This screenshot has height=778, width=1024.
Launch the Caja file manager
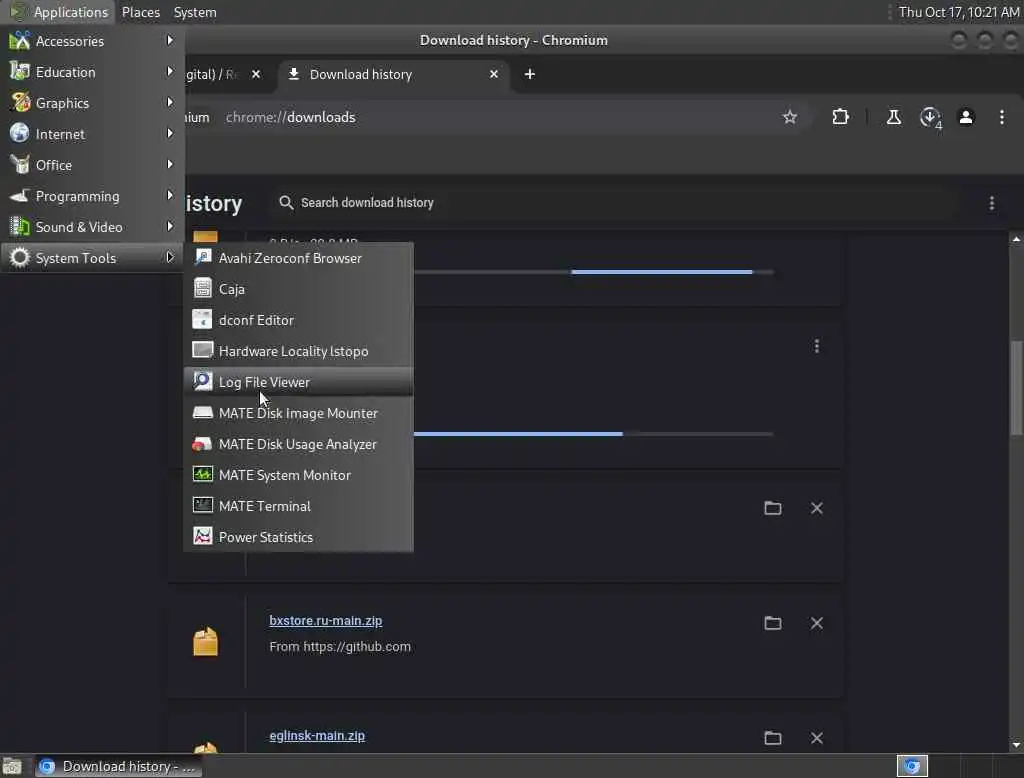298,289
